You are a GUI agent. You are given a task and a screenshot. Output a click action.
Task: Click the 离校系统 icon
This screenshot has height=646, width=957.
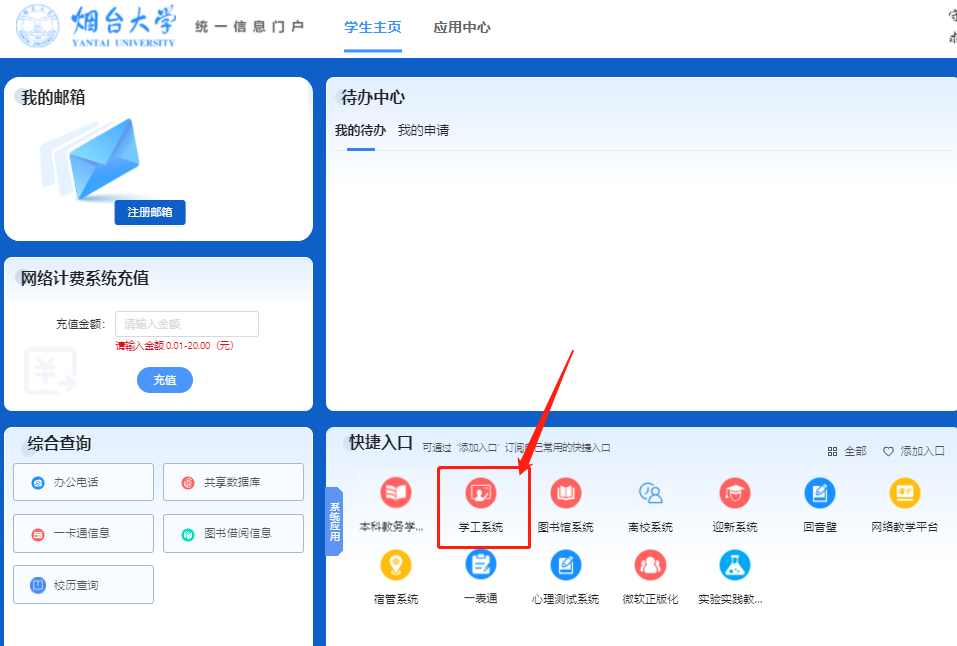[x=650, y=494]
